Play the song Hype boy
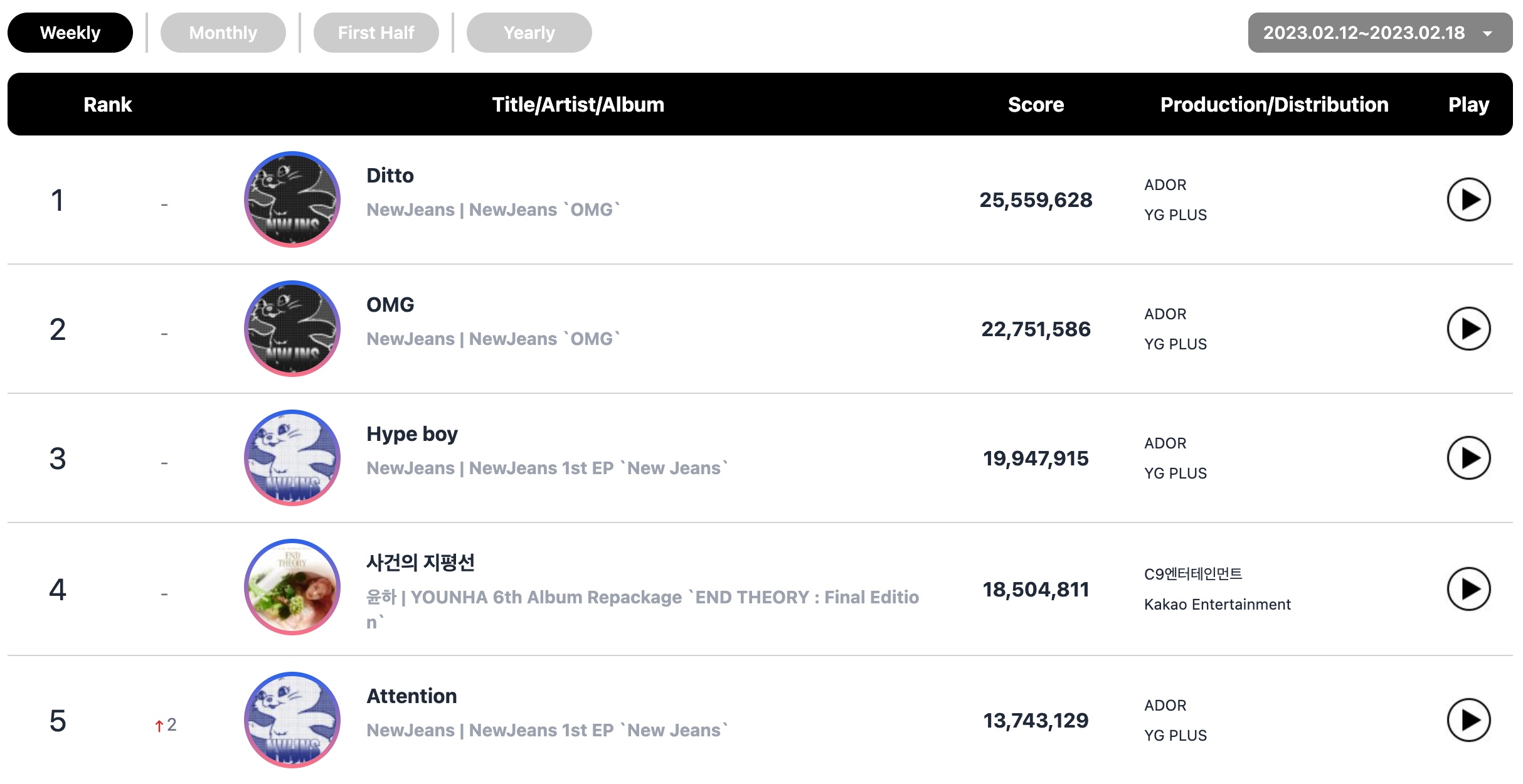This screenshot has height=784, width=1523. [1468, 458]
